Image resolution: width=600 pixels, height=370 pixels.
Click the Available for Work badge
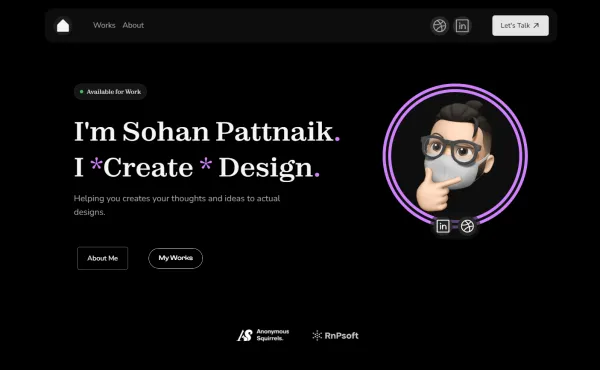click(x=110, y=92)
